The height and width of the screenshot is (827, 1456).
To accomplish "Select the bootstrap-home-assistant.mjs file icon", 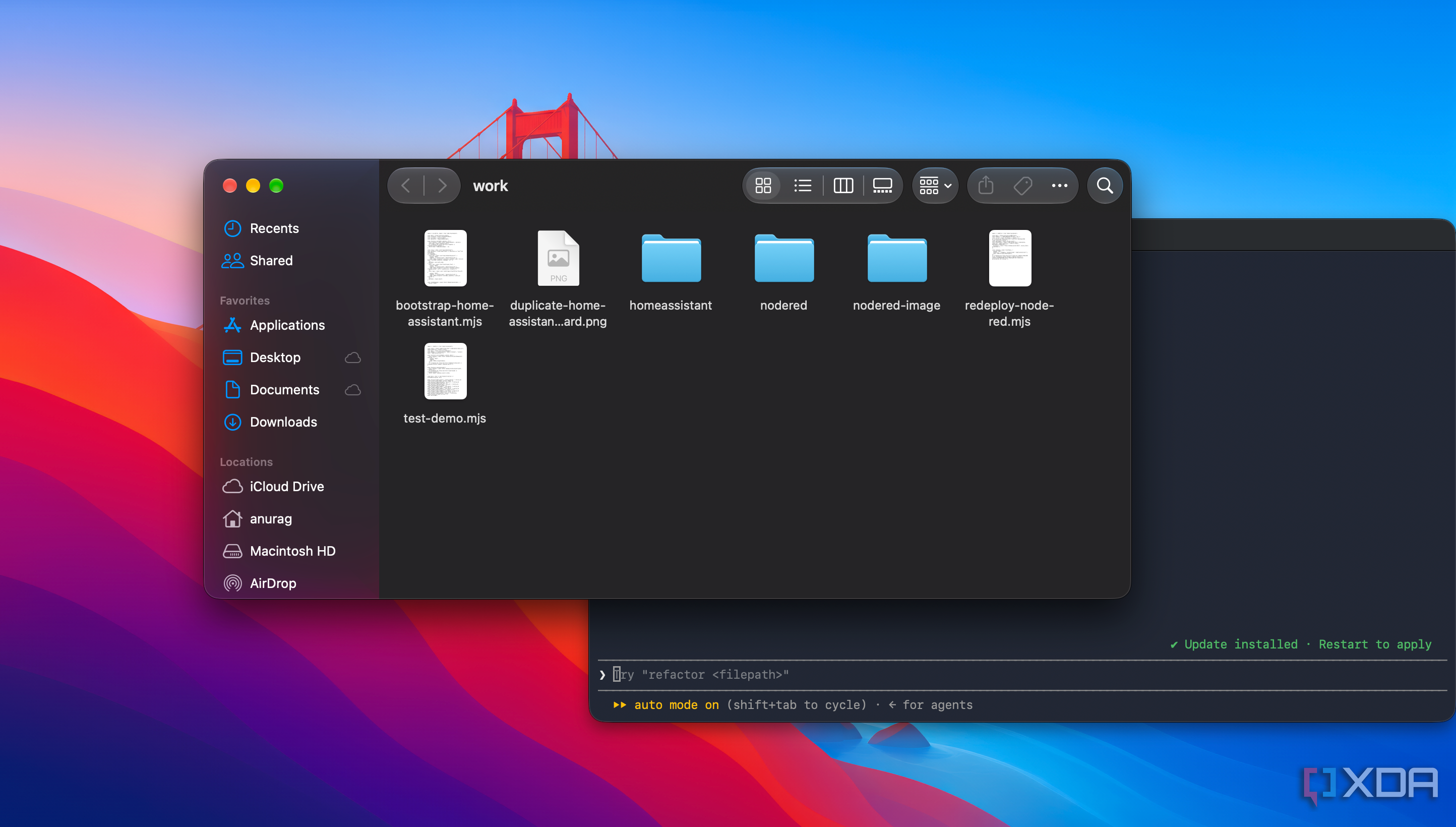I will point(445,258).
